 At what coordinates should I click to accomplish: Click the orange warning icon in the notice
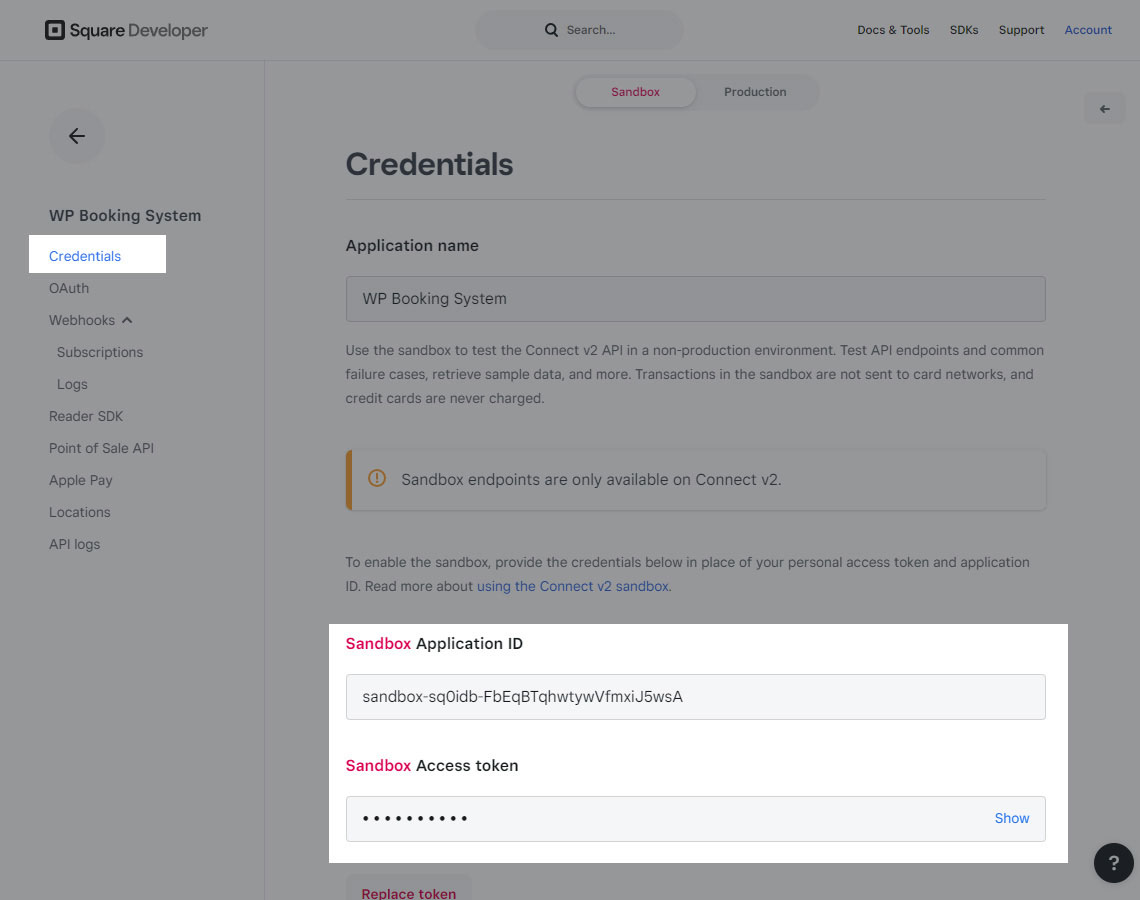point(377,478)
